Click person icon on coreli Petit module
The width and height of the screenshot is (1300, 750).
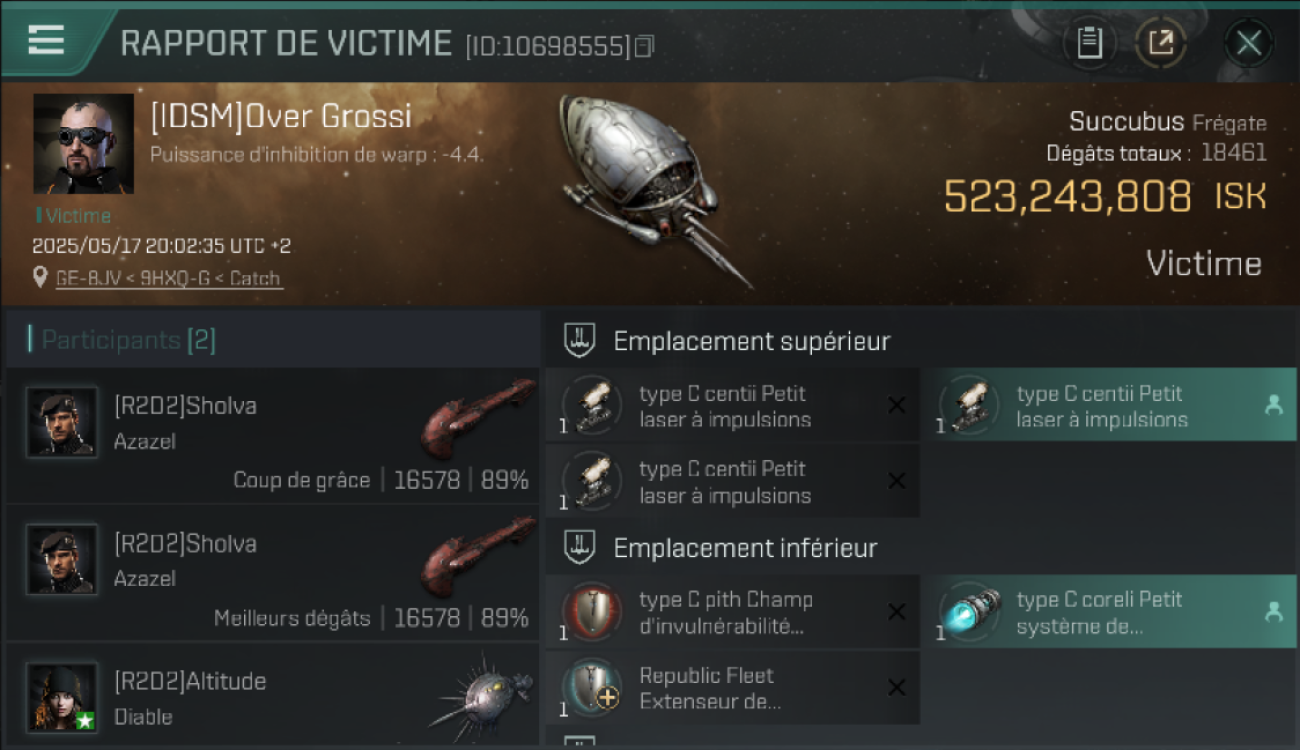click(1273, 611)
